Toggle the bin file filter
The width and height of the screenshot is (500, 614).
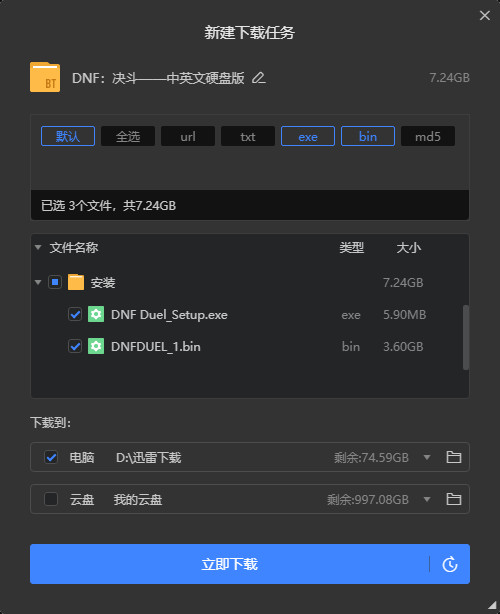[368, 136]
